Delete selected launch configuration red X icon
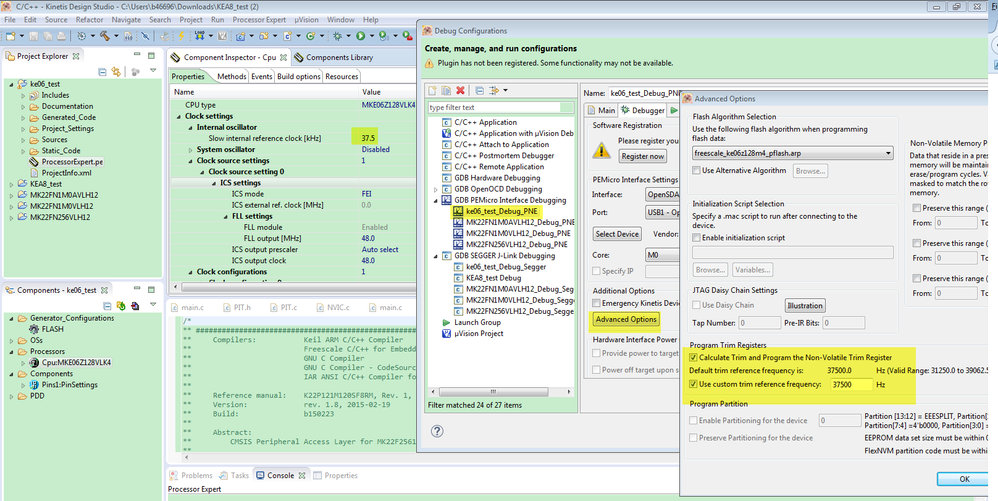Viewport: 998px width, 501px height. tap(460, 90)
